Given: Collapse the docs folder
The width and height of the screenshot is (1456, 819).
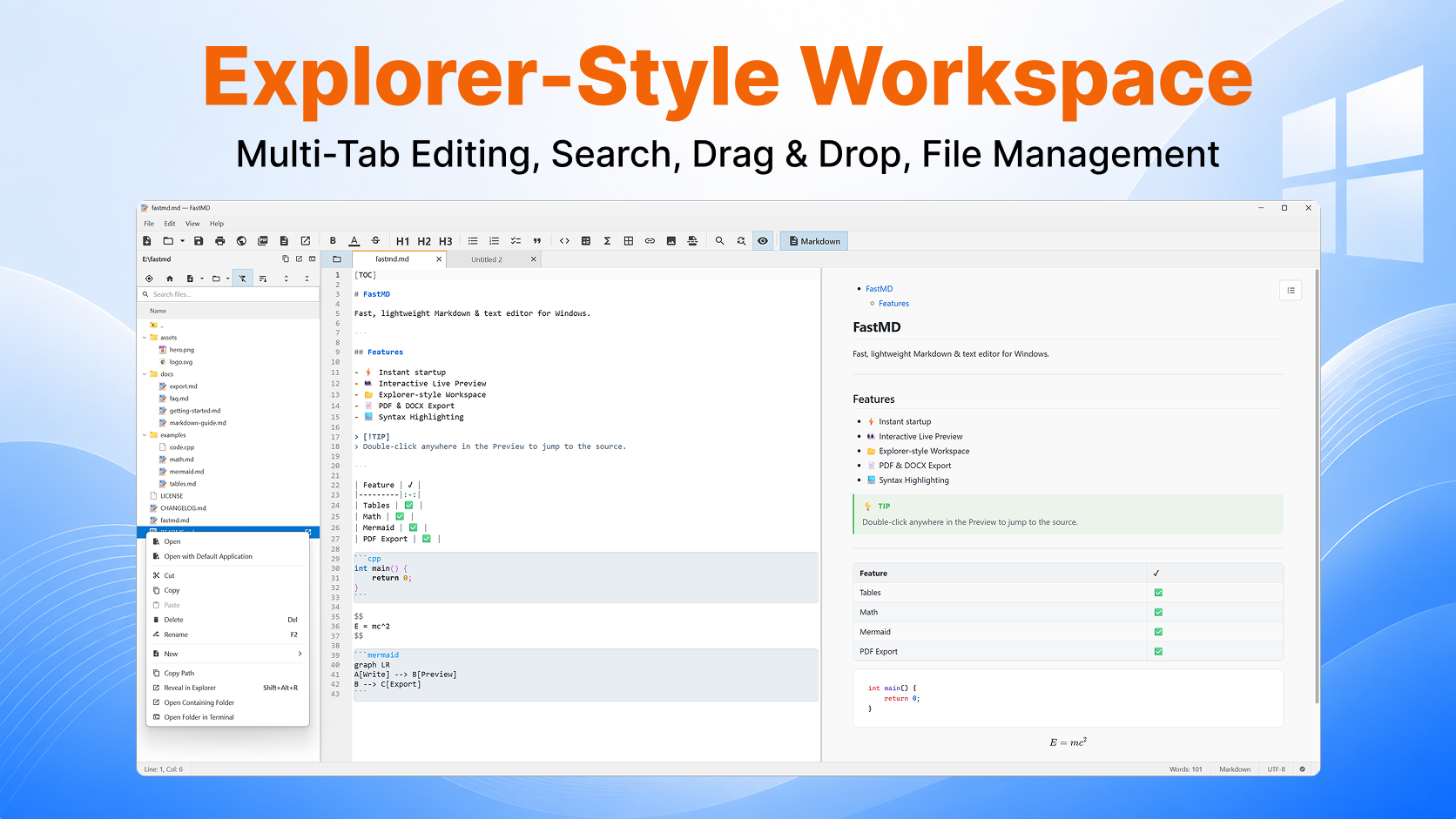Looking at the screenshot, I should [x=145, y=374].
